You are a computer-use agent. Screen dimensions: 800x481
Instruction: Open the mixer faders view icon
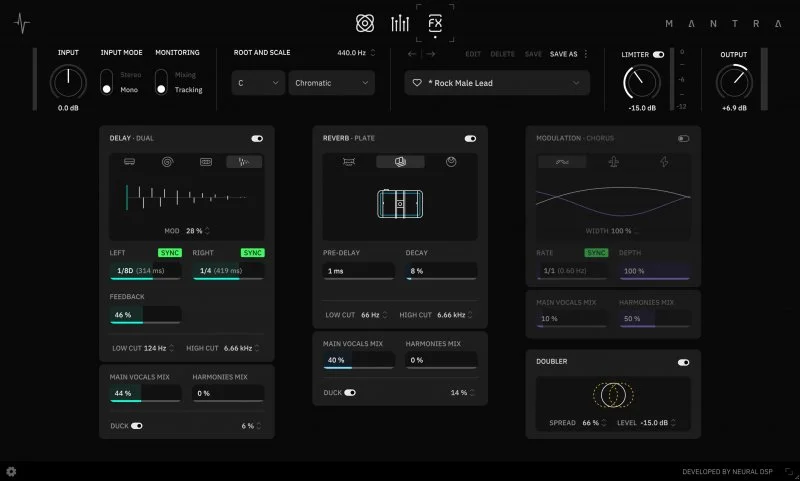(400, 23)
